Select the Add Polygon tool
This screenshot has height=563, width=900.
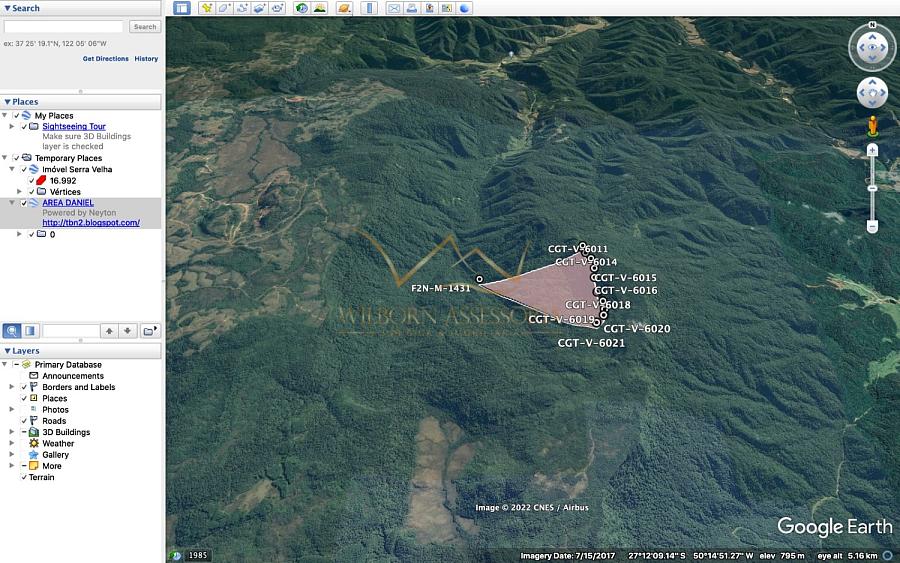[225, 8]
